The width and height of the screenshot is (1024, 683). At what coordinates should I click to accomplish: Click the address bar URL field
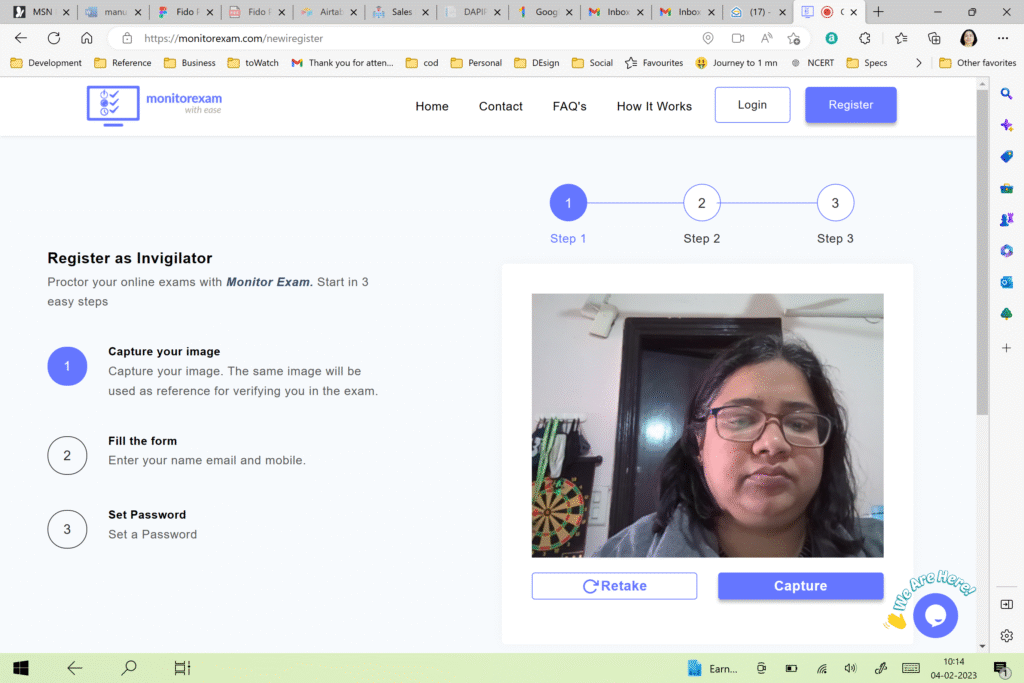[x=400, y=38]
